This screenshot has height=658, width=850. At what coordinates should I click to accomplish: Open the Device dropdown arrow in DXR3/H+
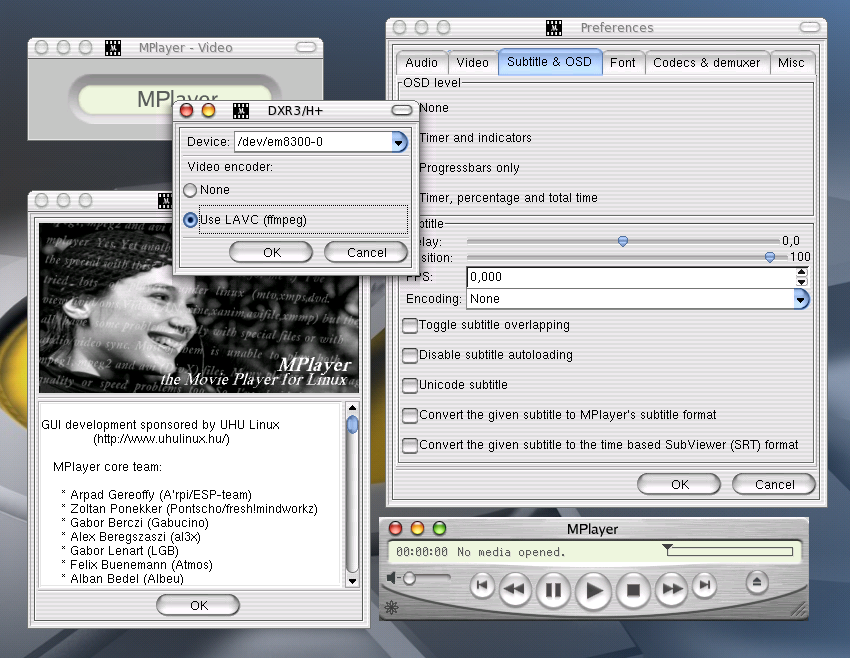pyautogui.click(x=399, y=142)
